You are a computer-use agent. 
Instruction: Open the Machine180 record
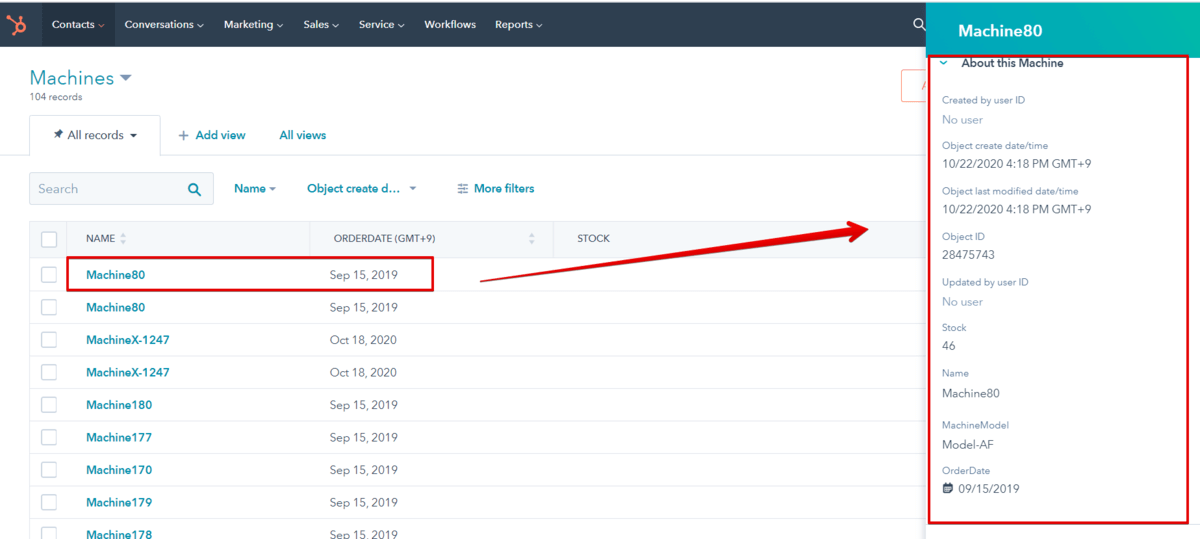[x=119, y=405]
